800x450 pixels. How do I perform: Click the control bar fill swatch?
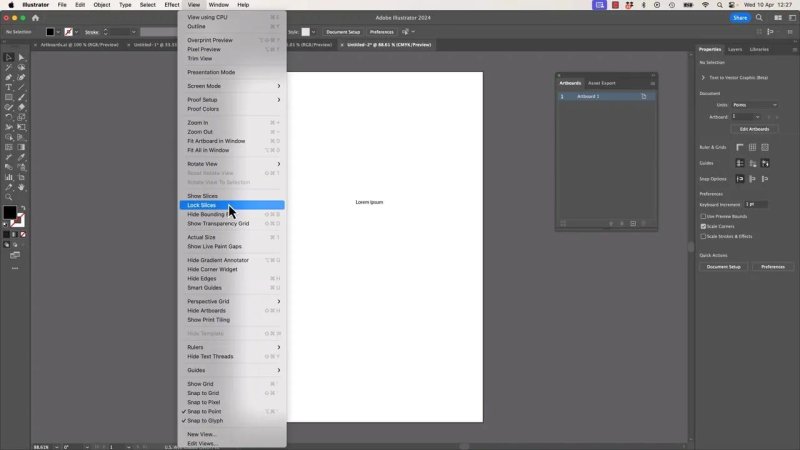click(x=50, y=32)
